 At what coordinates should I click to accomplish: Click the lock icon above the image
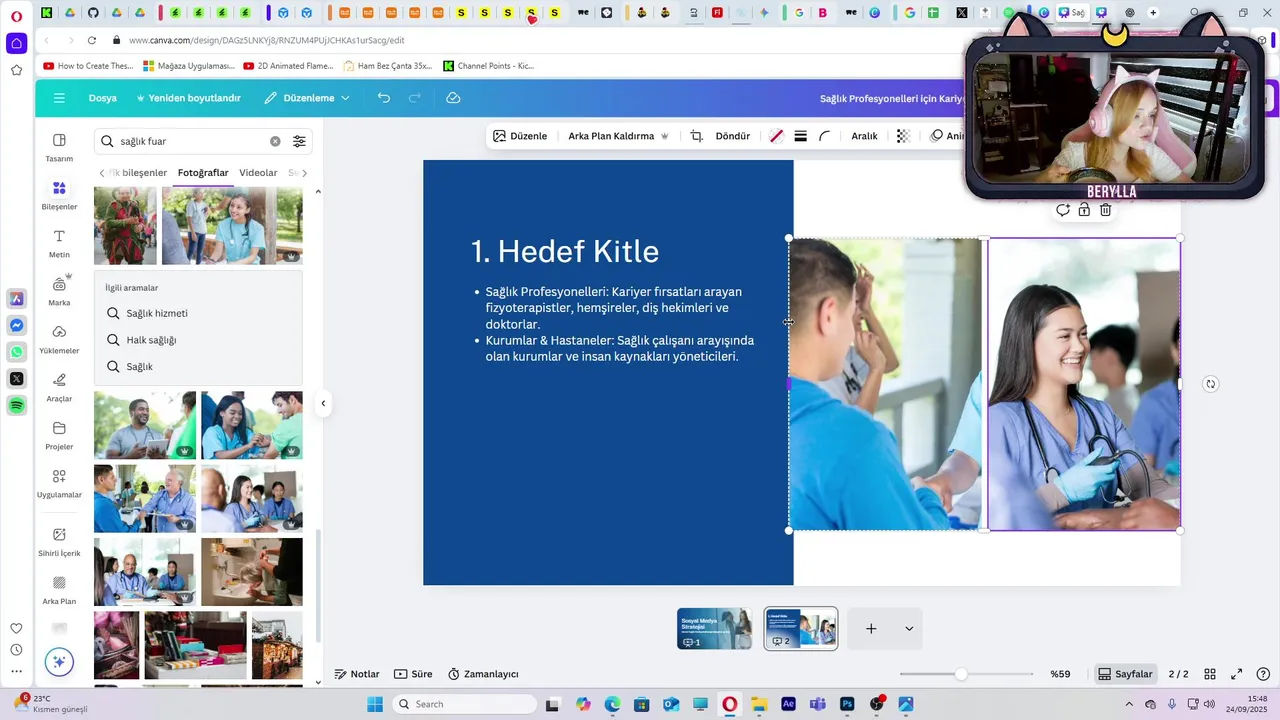pyautogui.click(x=1084, y=210)
